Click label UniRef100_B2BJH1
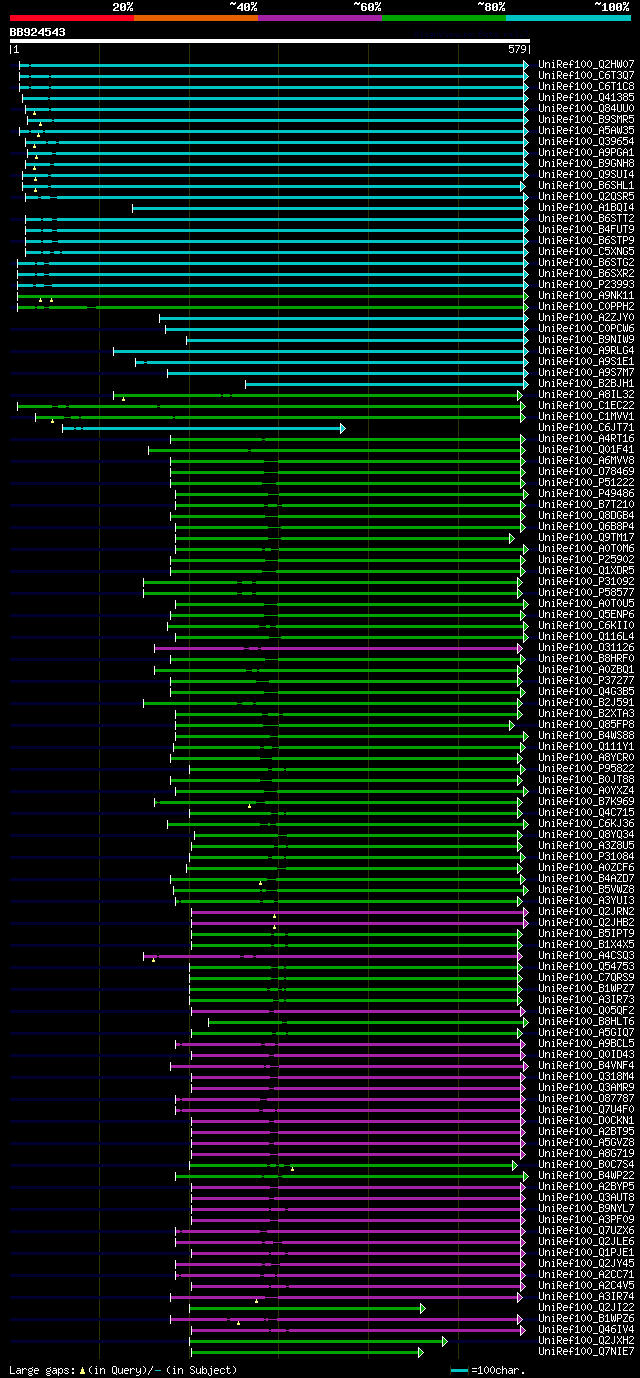Screen dimensions: 640x1378 point(586,383)
